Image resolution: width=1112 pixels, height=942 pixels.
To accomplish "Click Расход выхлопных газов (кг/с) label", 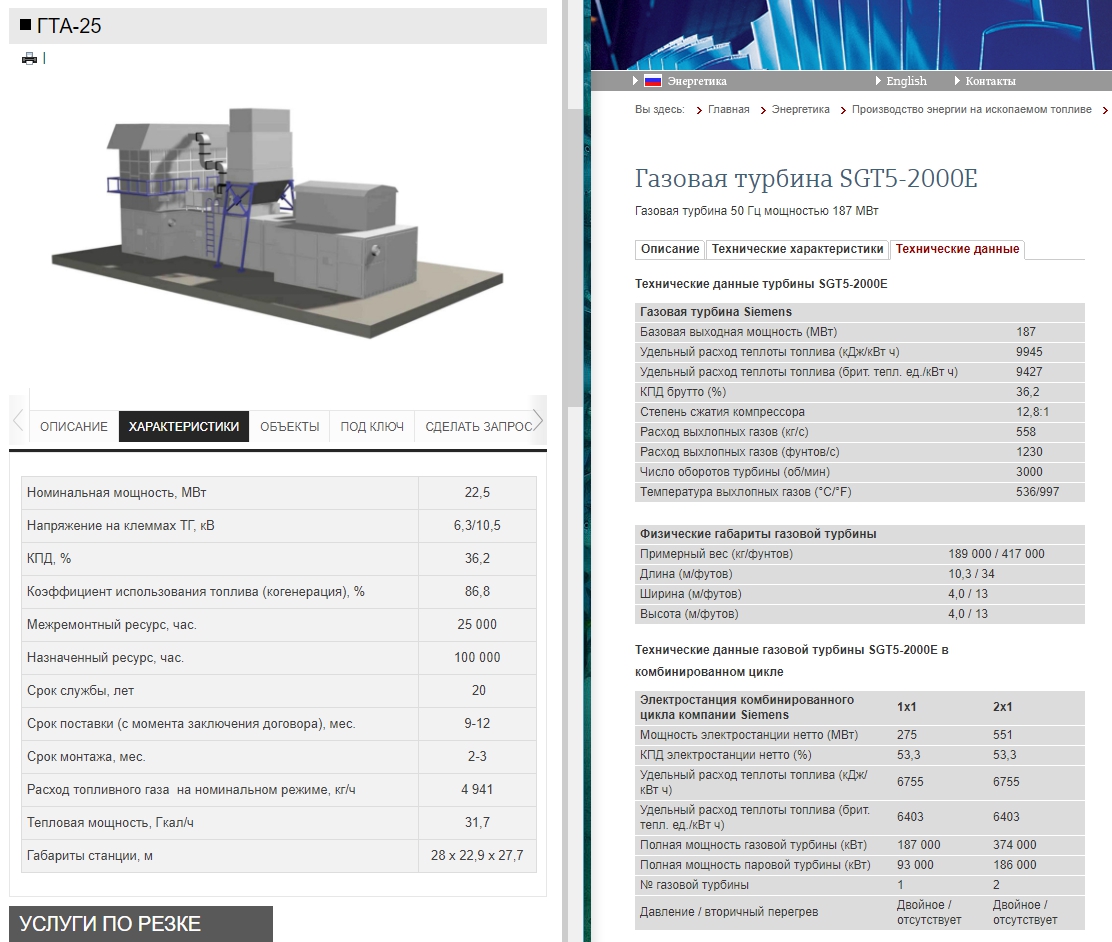I will (724, 432).
